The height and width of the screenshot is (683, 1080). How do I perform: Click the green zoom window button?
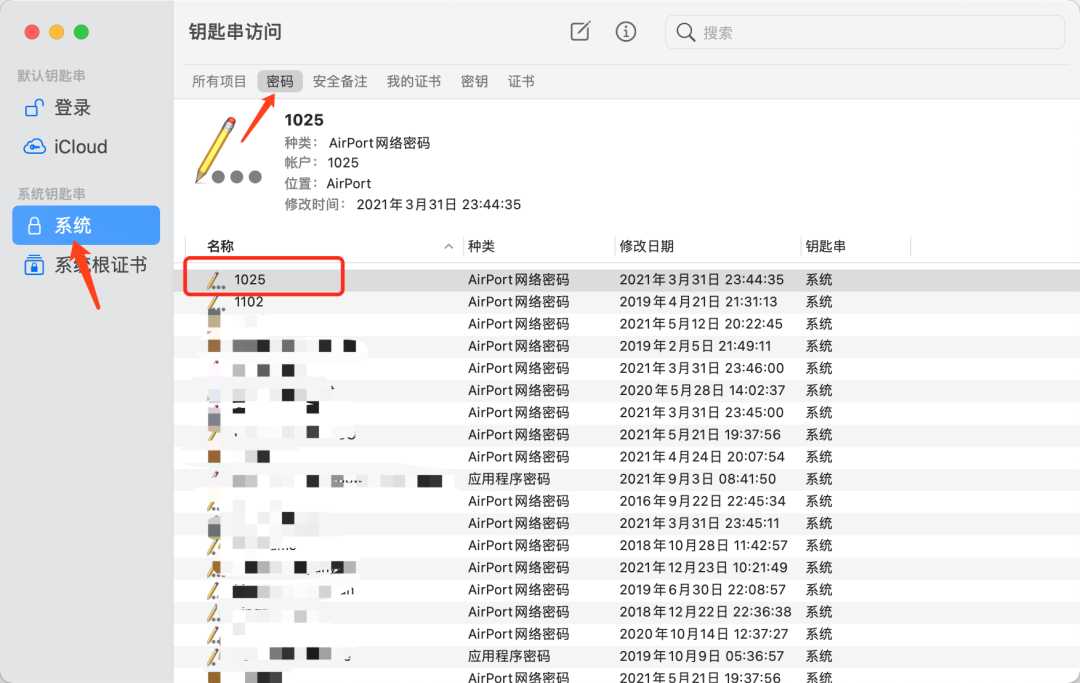click(x=81, y=32)
